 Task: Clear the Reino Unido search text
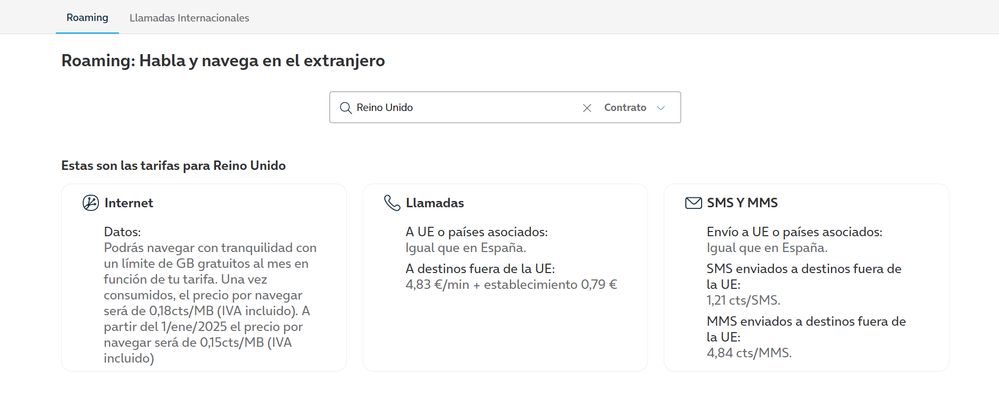point(587,108)
